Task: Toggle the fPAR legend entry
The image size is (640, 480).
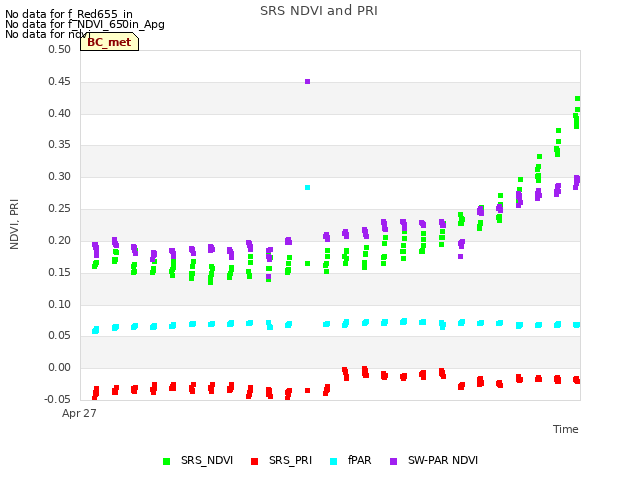Action: click(x=351, y=461)
